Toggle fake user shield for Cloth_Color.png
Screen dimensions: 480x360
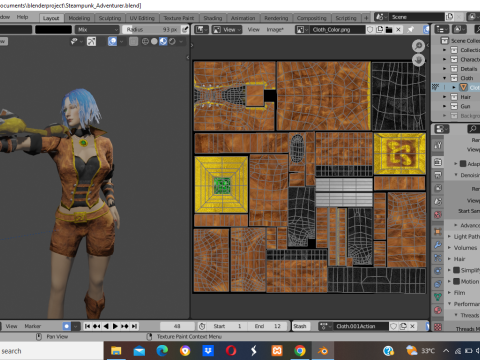click(x=370, y=30)
